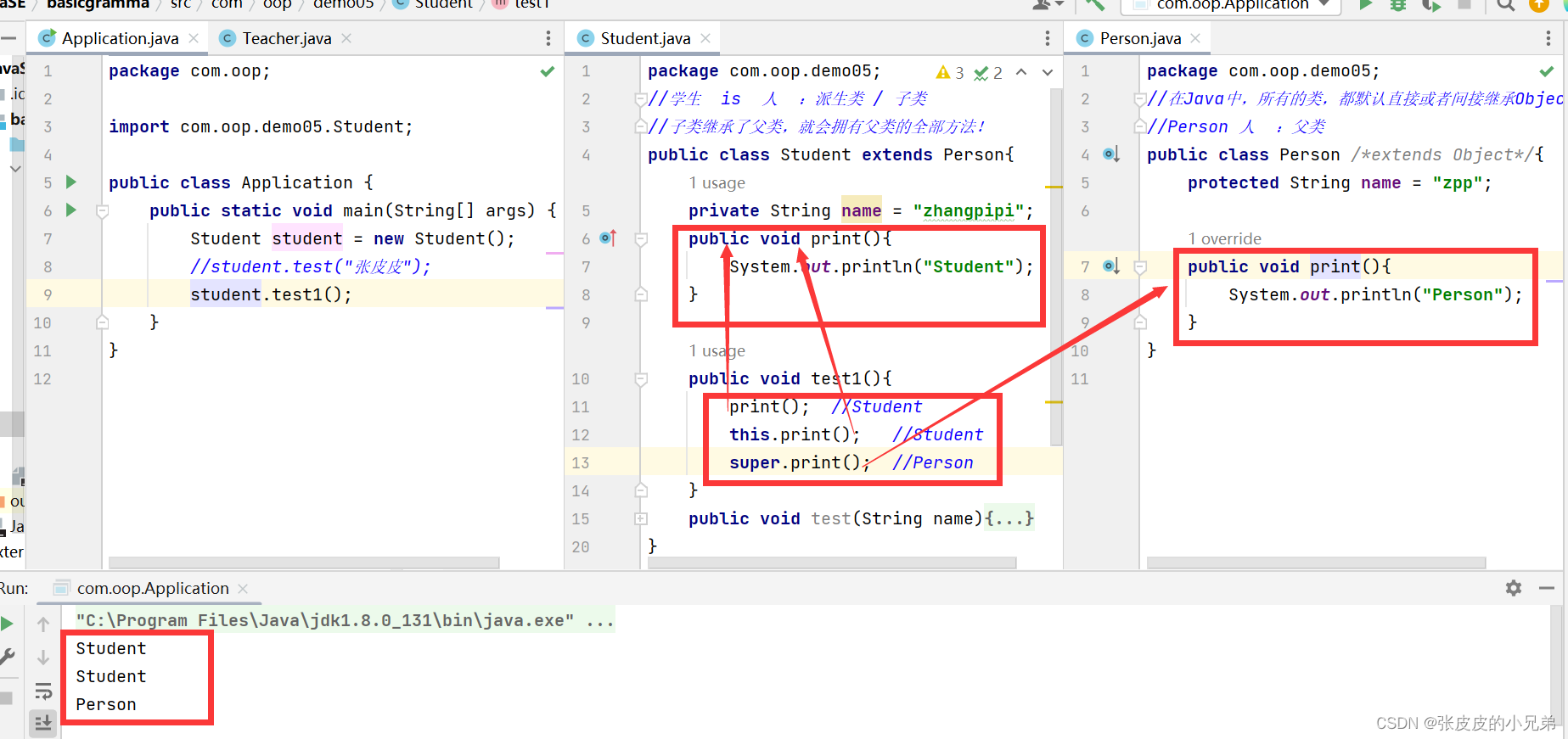
Task: Click '1 override' hint in Person.java
Action: pyautogui.click(x=1224, y=239)
